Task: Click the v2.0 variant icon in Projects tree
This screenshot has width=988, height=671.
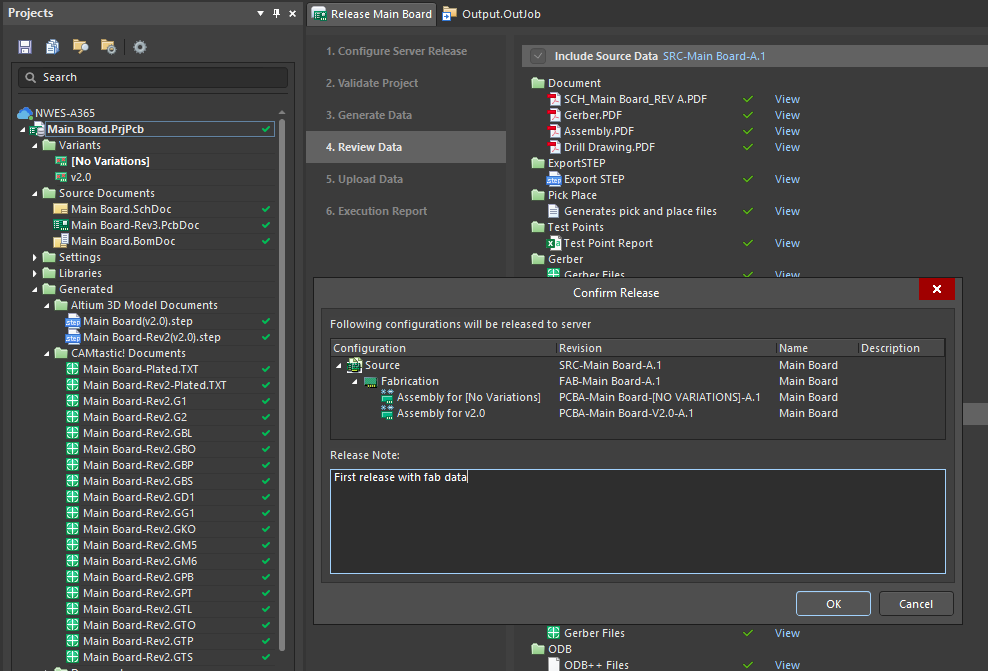Action: (x=61, y=177)
